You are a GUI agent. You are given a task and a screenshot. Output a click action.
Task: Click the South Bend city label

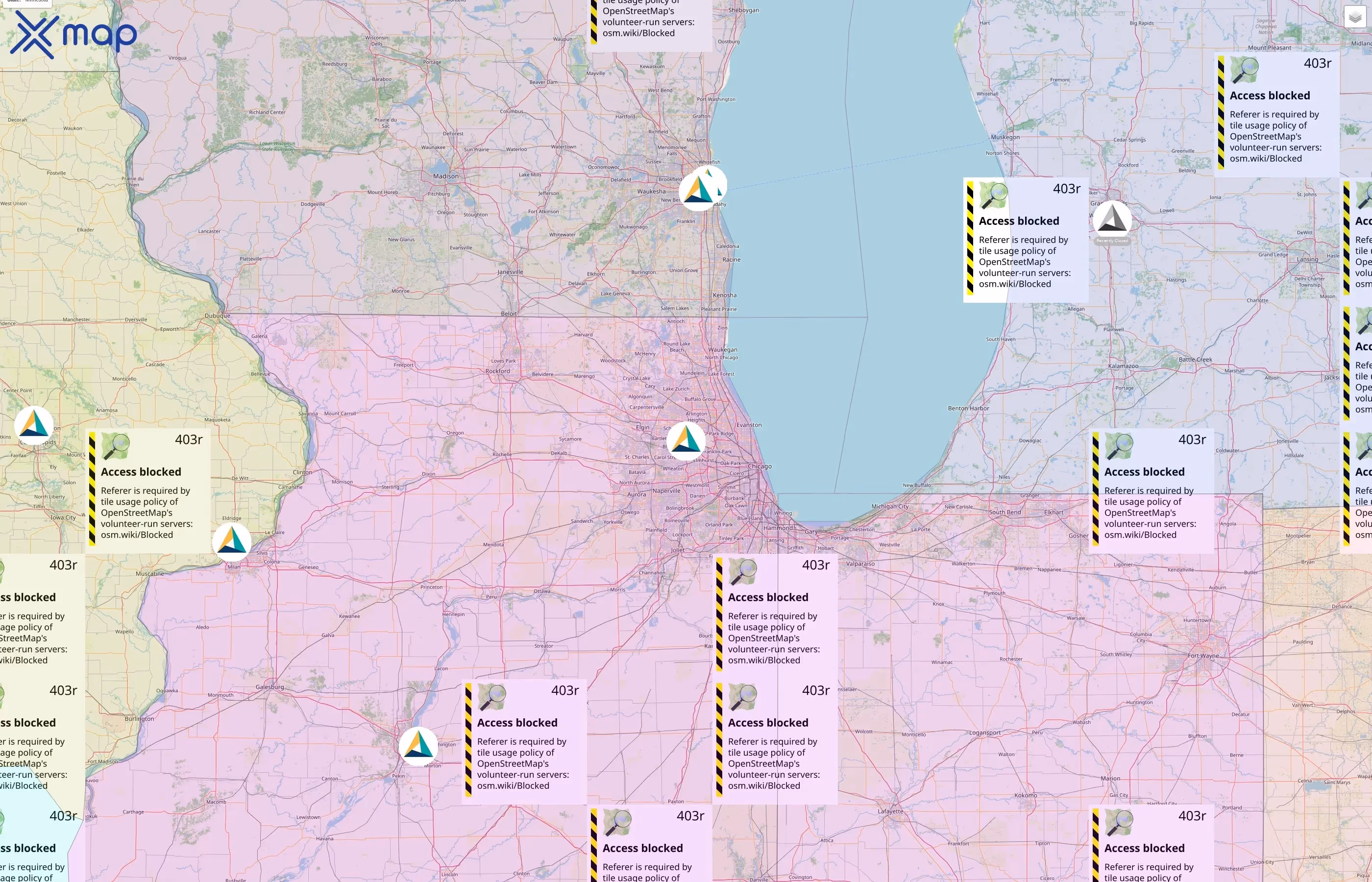1005,513
